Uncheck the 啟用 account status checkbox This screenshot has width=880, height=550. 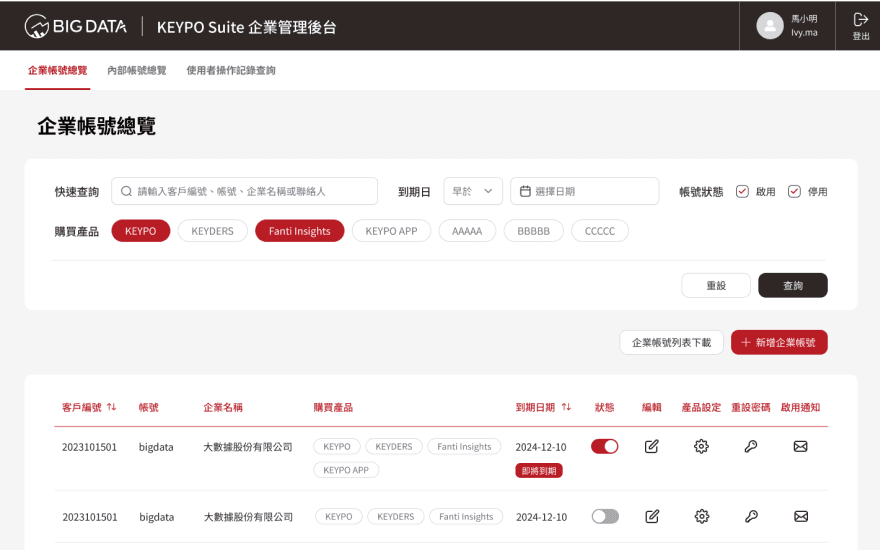pos(742,191)
